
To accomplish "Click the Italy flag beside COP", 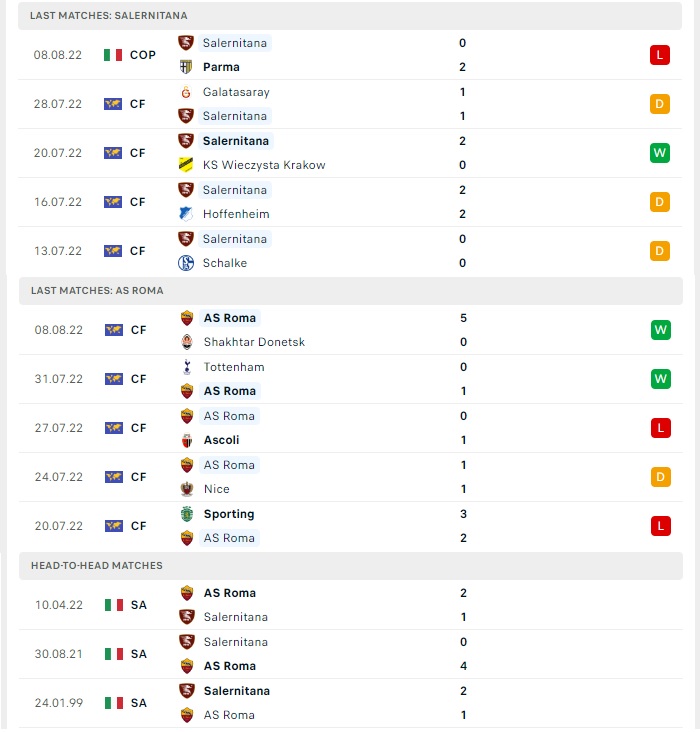I will (113, 55).
